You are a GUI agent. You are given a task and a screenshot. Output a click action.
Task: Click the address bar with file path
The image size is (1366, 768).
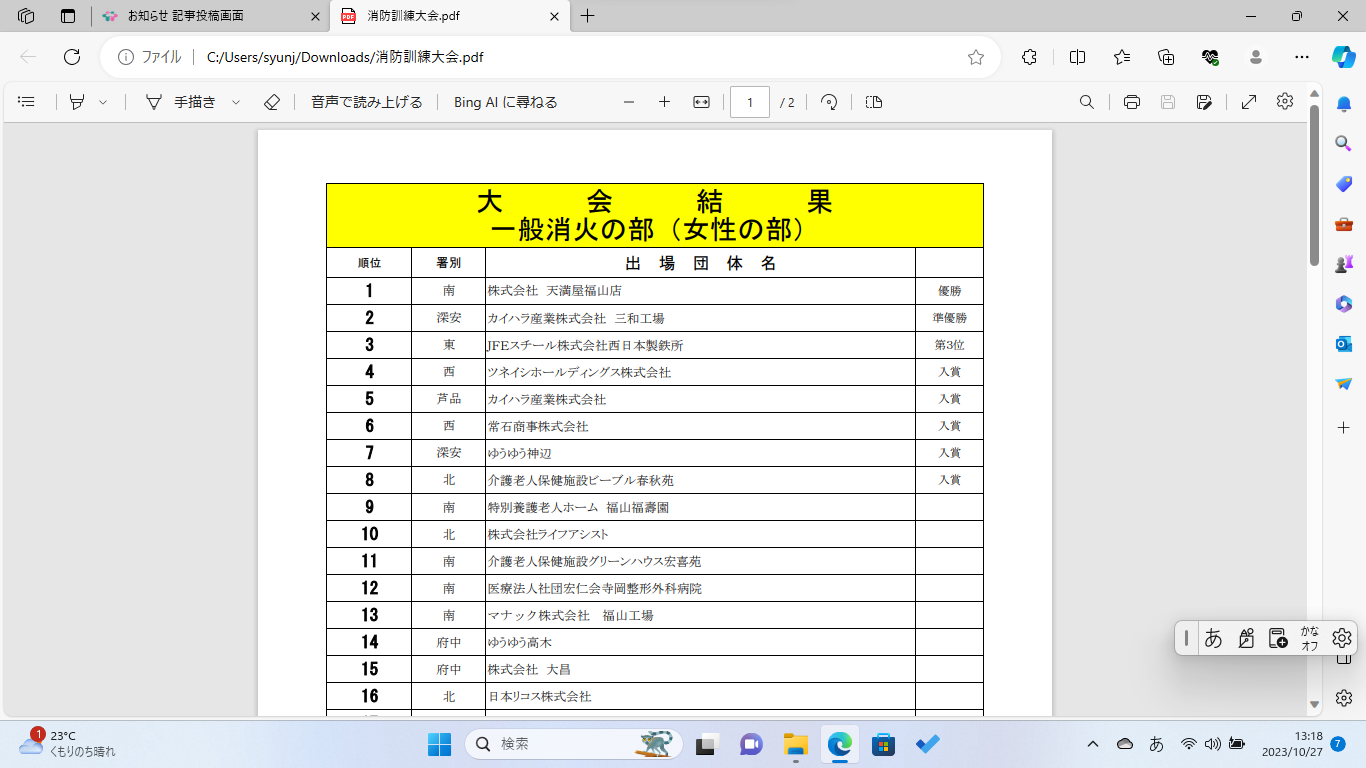click(x=551, y=57)
